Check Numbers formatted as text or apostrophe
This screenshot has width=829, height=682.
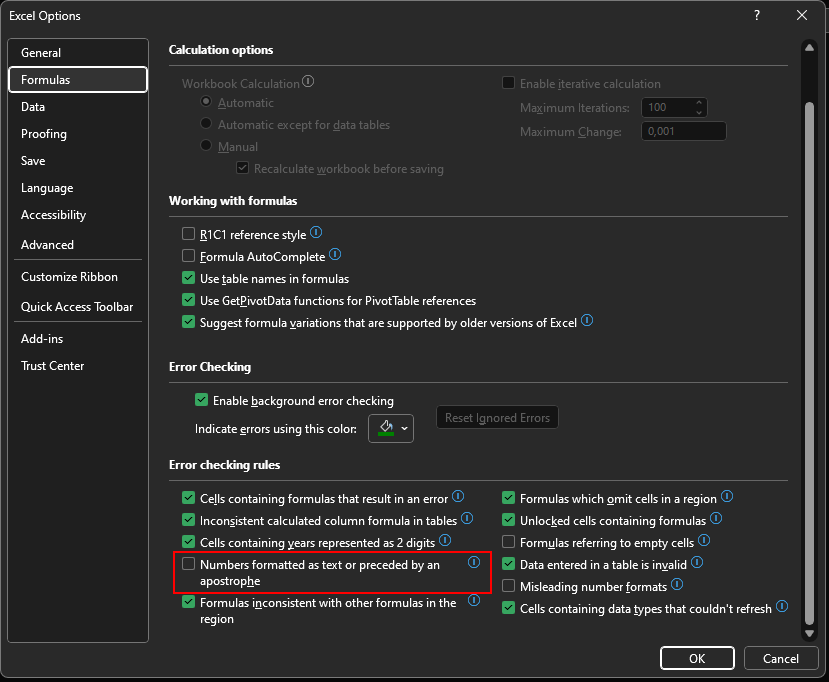188,565
